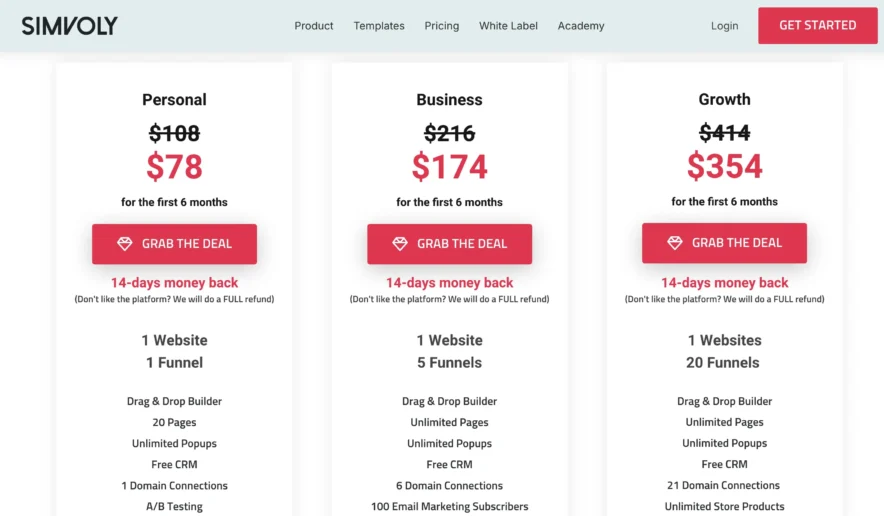The image size is (884, 516).
Task: Click the Growth plan heading
Action: click(x=724, y=99)
